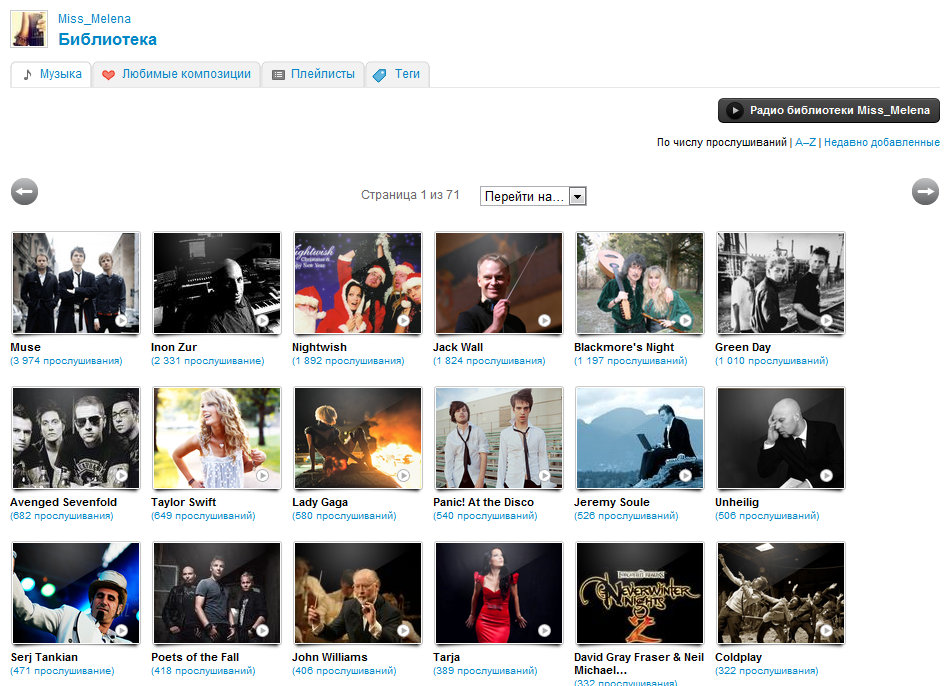Open the Плейлисты tab
This screenshot has height=686, width=949.
point(313,74)
